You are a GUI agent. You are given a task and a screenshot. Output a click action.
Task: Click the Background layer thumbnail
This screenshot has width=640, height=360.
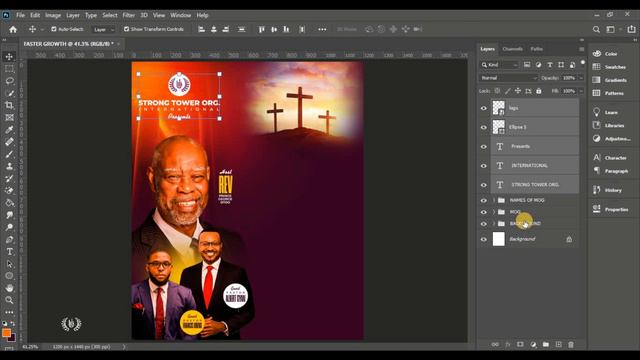pos(498,239)
